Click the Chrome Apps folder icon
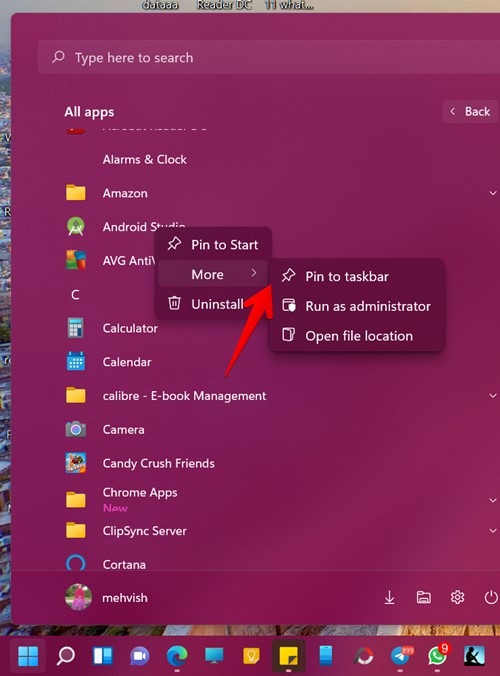The width and height of the screenshot is (500, 676). click(76, 500)
